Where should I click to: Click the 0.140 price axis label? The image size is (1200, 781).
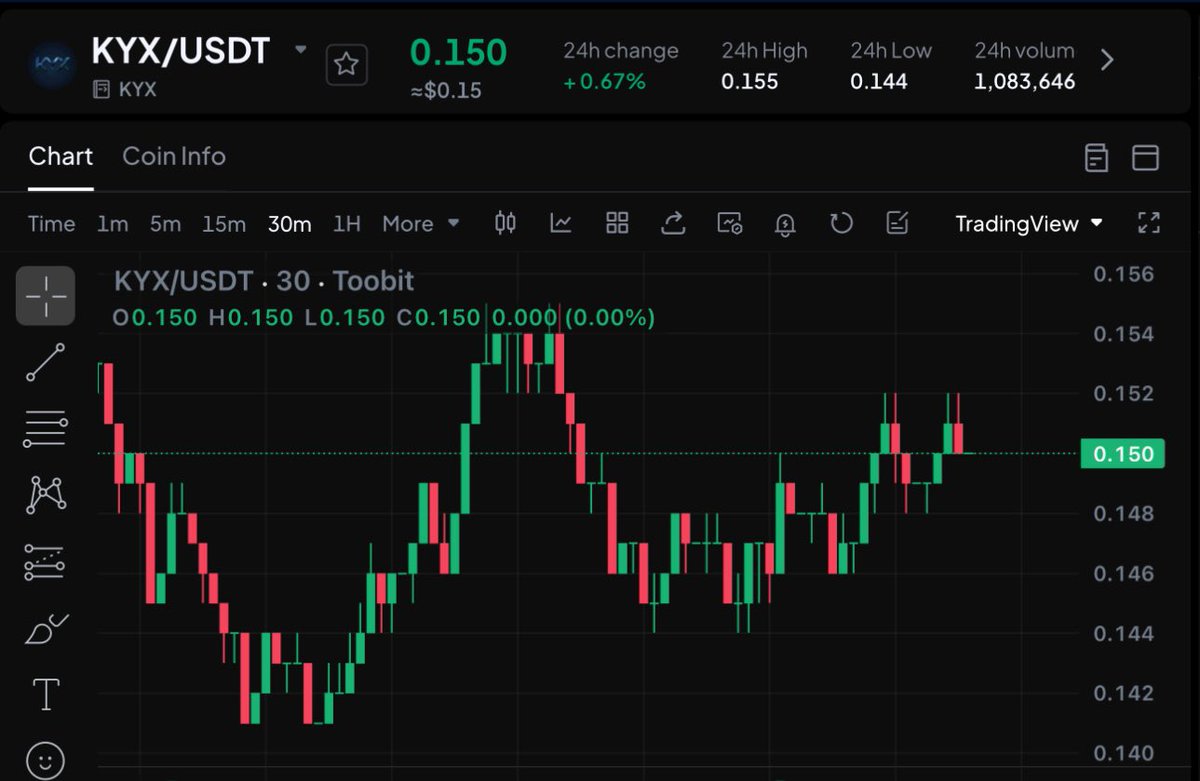(1123, 753)
